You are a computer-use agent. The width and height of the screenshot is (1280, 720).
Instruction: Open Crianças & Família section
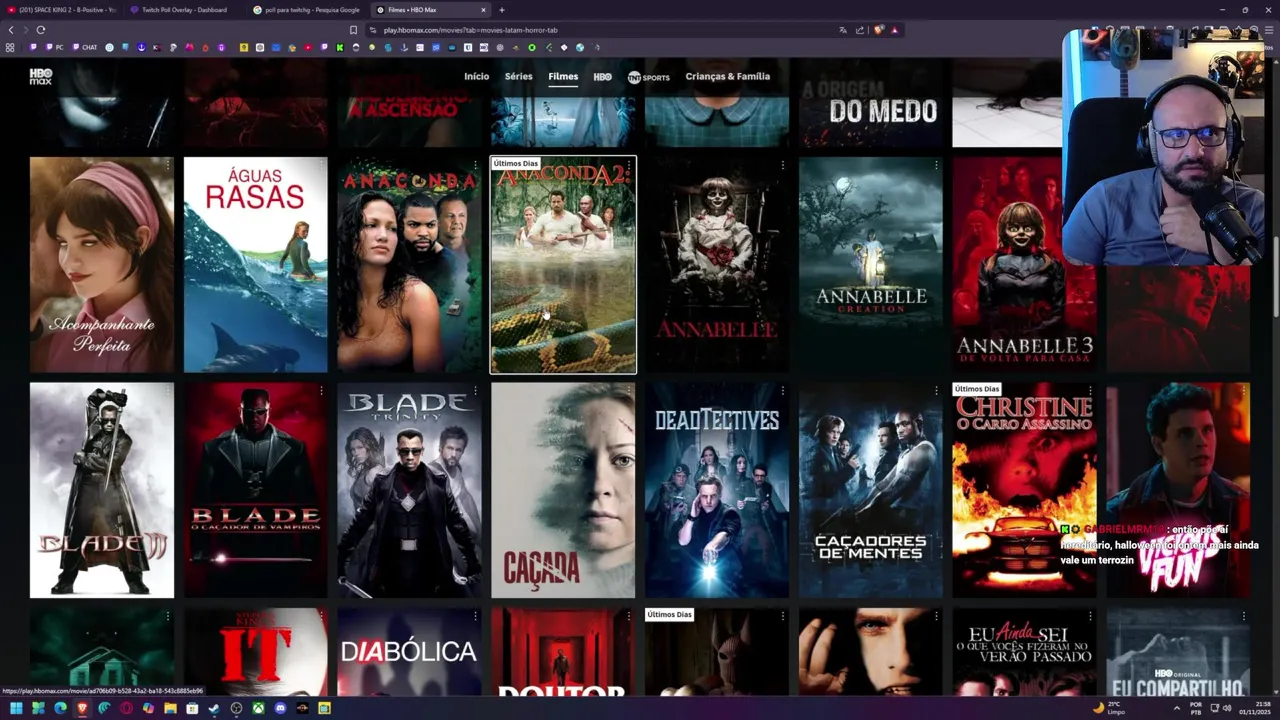pos(728,76)
